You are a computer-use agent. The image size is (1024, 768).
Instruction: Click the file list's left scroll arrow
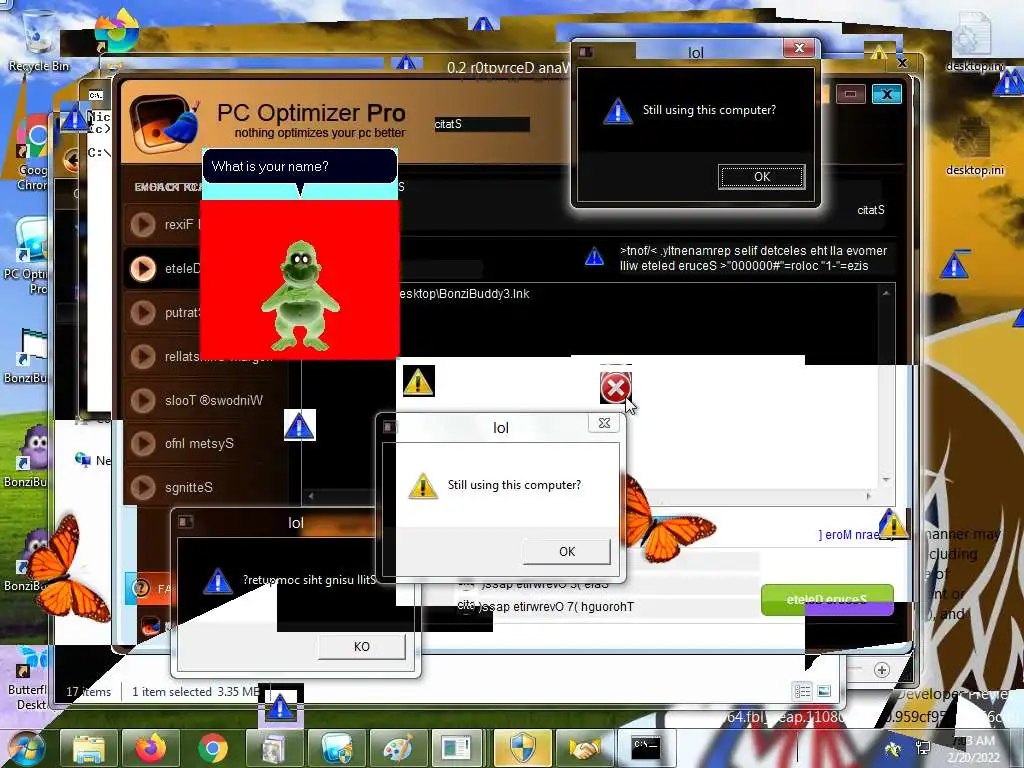coord(311,496)
